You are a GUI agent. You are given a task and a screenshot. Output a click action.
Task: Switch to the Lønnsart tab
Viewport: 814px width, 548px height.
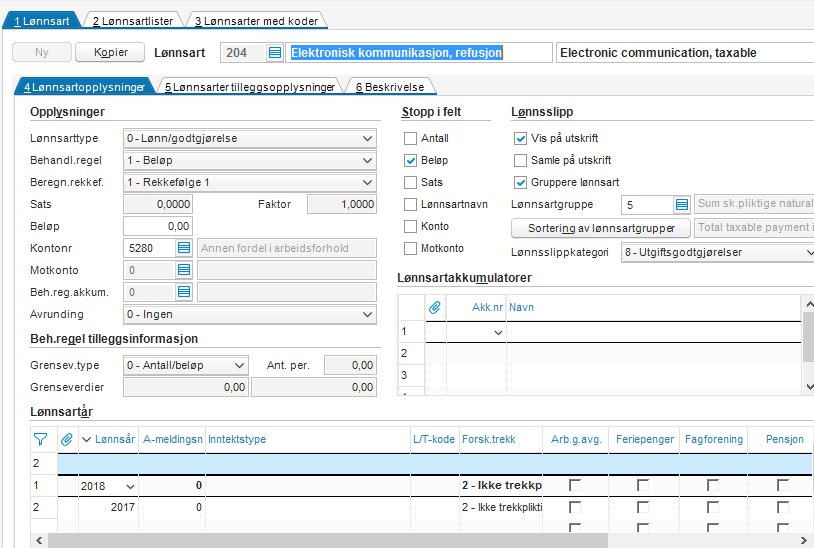42,21
